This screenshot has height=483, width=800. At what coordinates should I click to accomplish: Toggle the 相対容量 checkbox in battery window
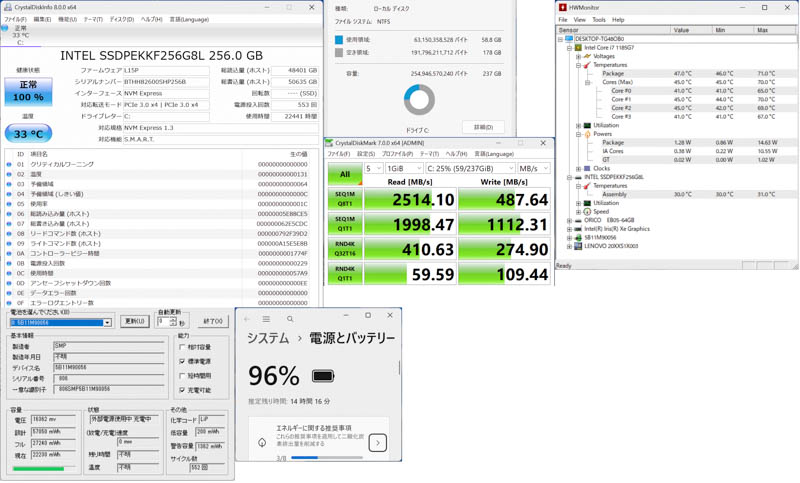tap(182, 347)
